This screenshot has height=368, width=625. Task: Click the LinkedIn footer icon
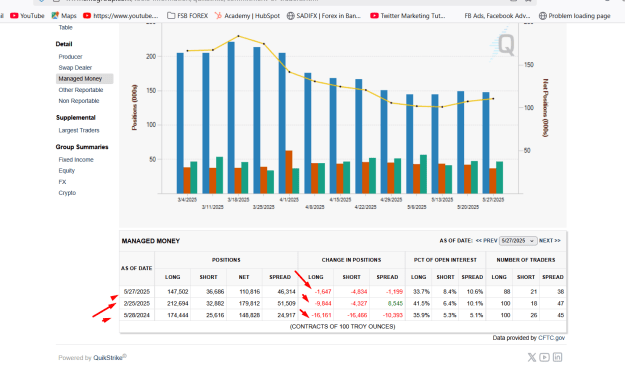coord(557,357)
